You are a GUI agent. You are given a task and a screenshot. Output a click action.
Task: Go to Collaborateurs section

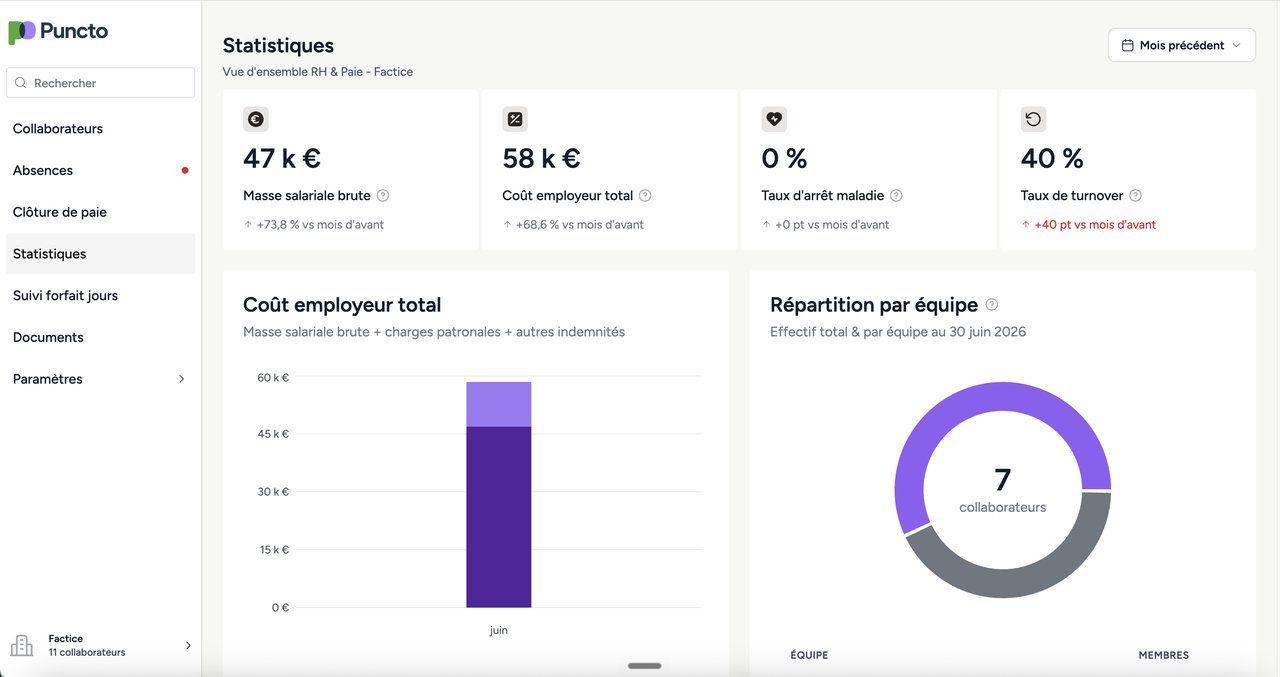click(x=100, y=129)
